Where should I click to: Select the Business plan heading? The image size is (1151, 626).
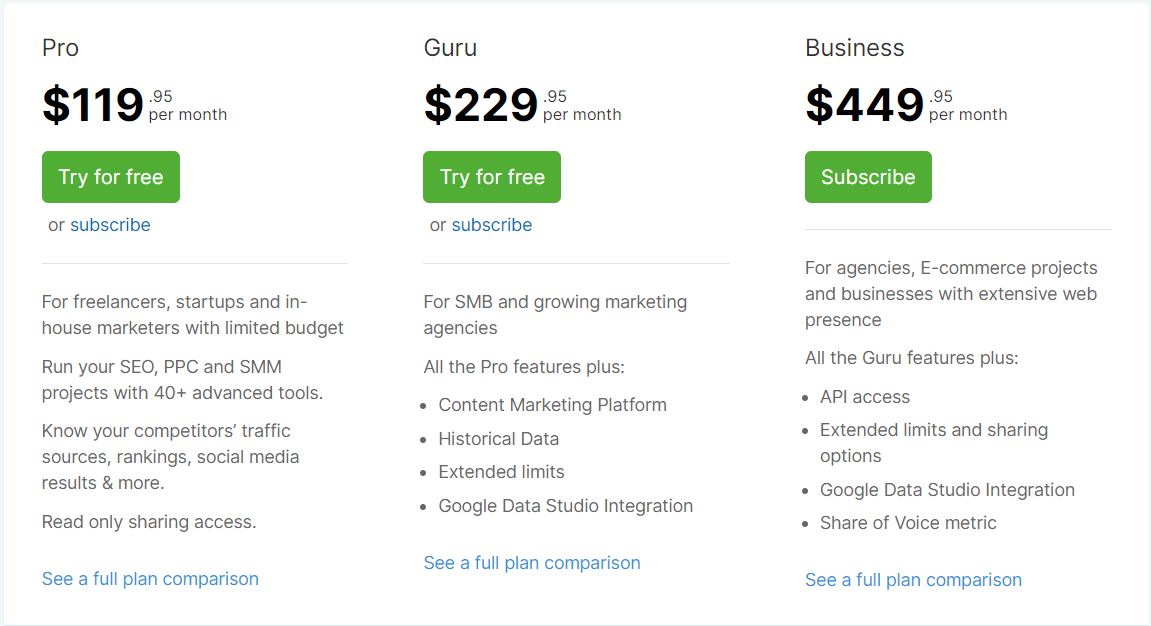[854, 48]
